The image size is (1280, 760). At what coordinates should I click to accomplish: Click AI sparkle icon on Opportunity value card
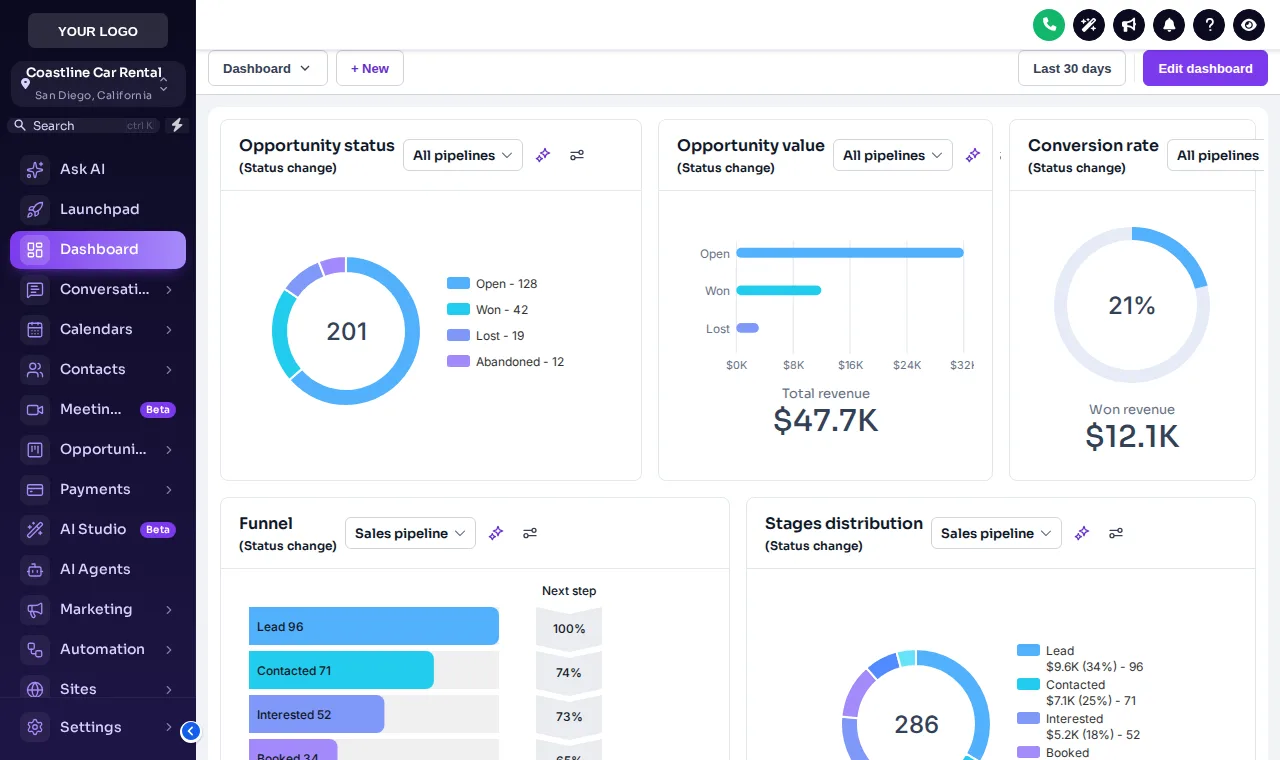click(973, 155)
